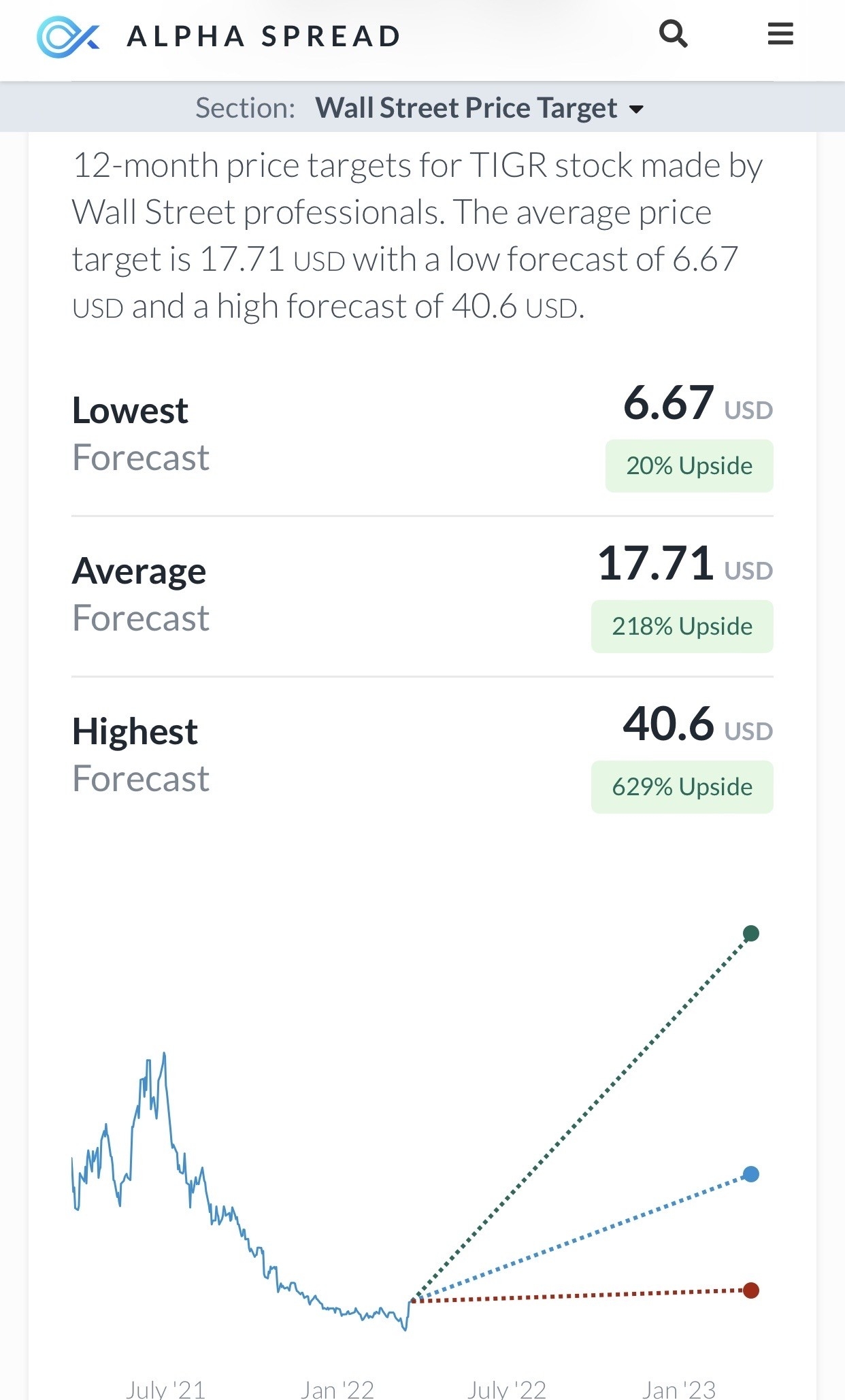The image size is (845, 1400).
Task: Click the 20% Upside badge
Action: [689, 466]
